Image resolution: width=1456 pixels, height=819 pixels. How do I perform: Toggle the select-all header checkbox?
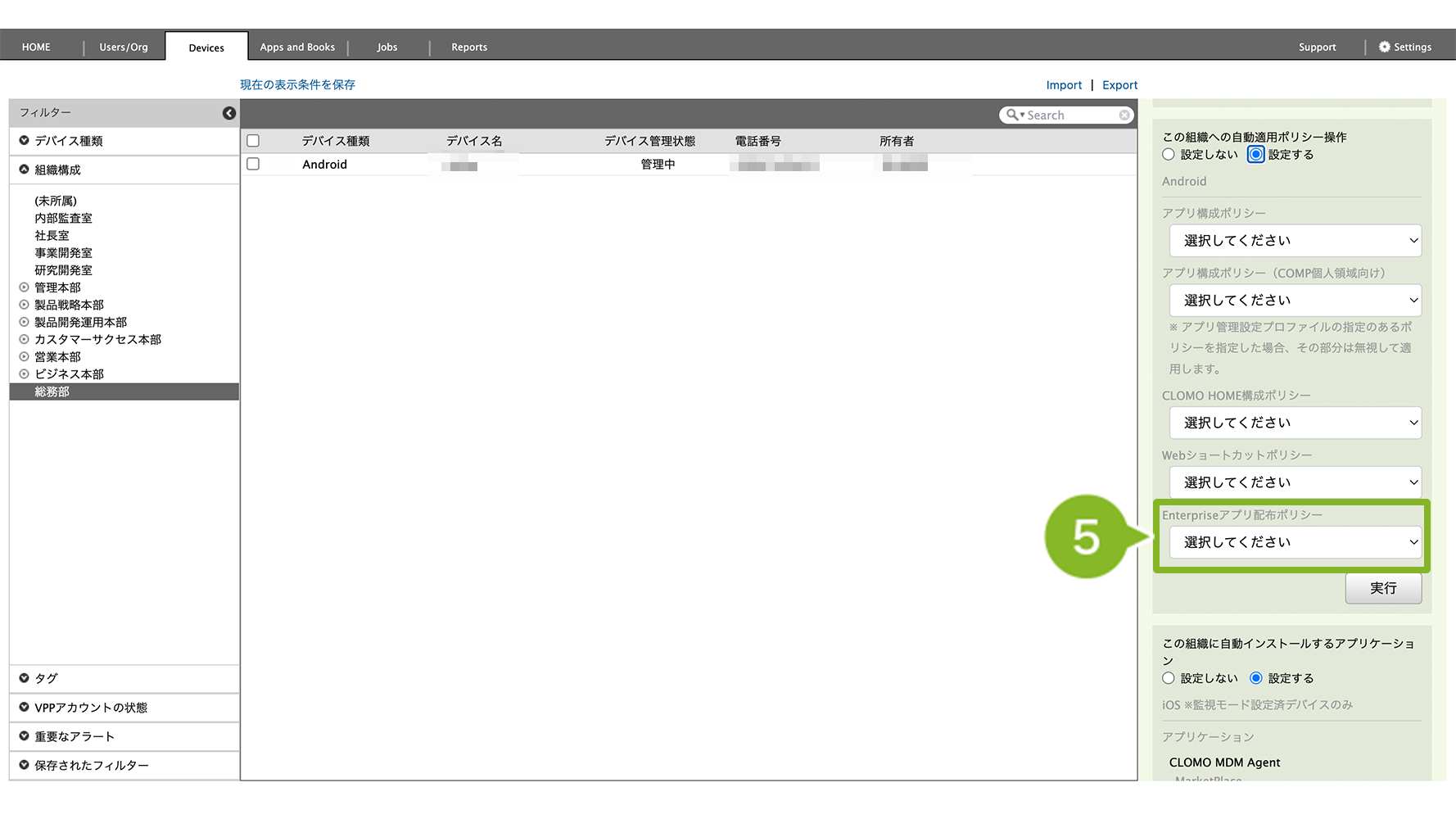(x=253, y=141)
